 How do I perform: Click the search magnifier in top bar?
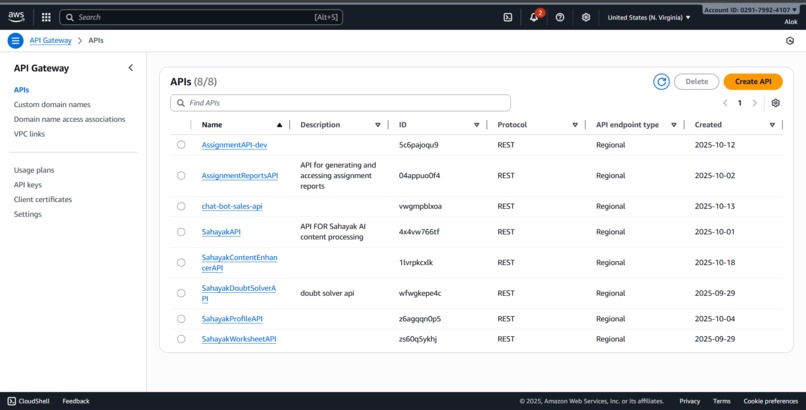(70, 17)
